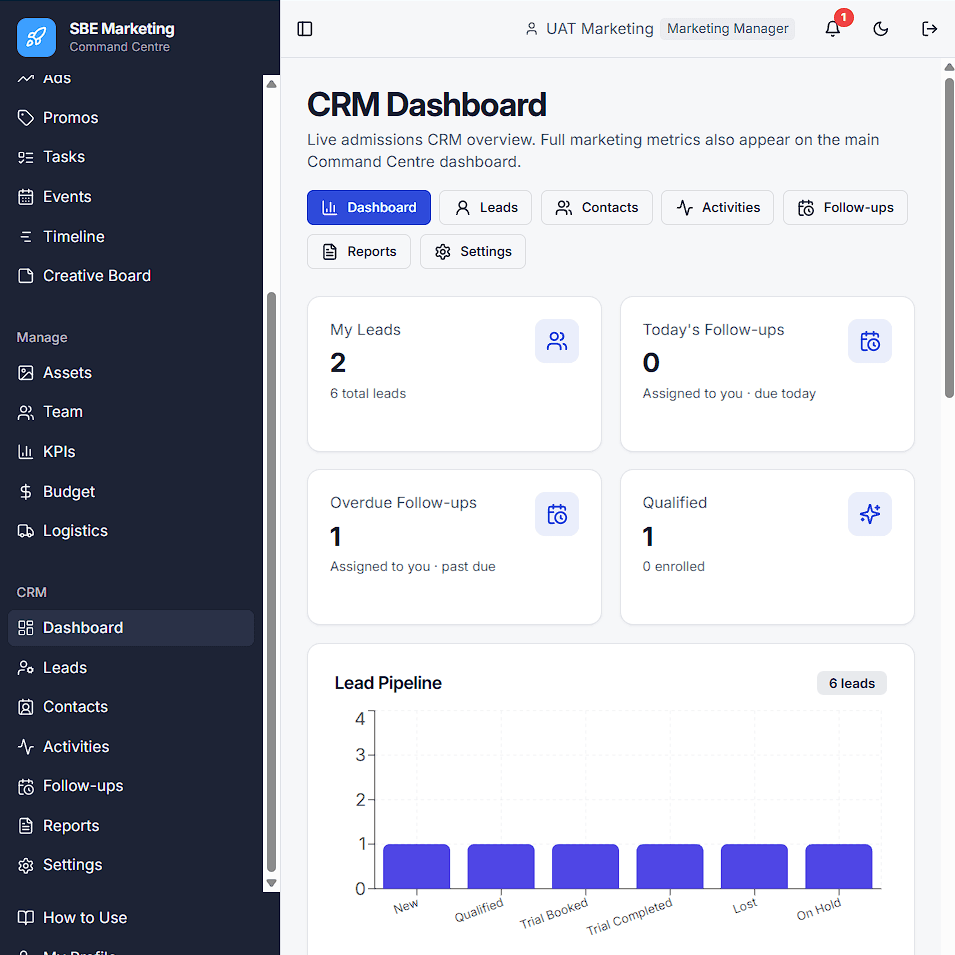Open Promos in sidebar

pyautogui.click(x=131, y=118)
